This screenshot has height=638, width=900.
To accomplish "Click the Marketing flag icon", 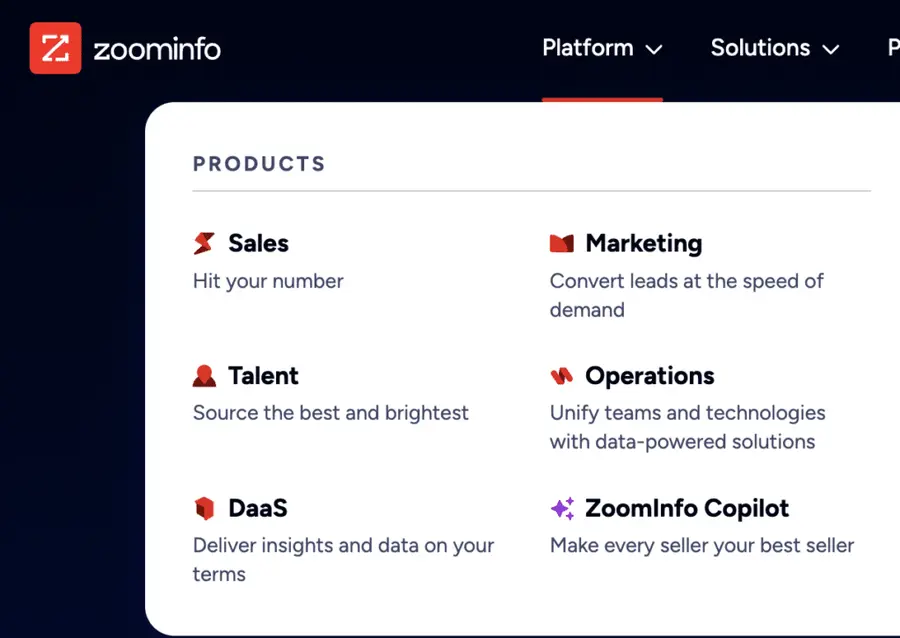I will [x=562, y=242].
